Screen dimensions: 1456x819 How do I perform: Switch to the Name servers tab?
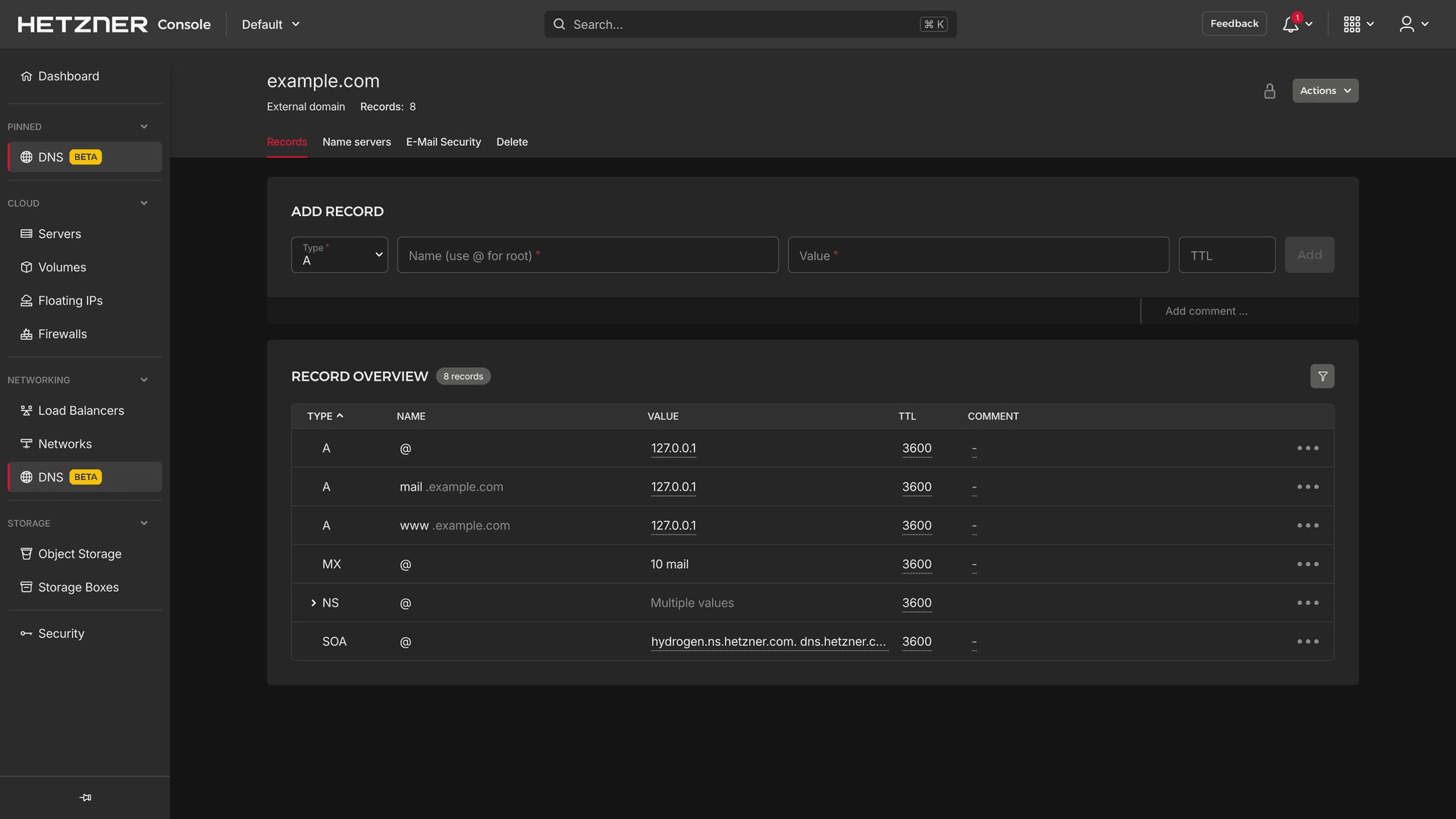(x=356, y=142)
